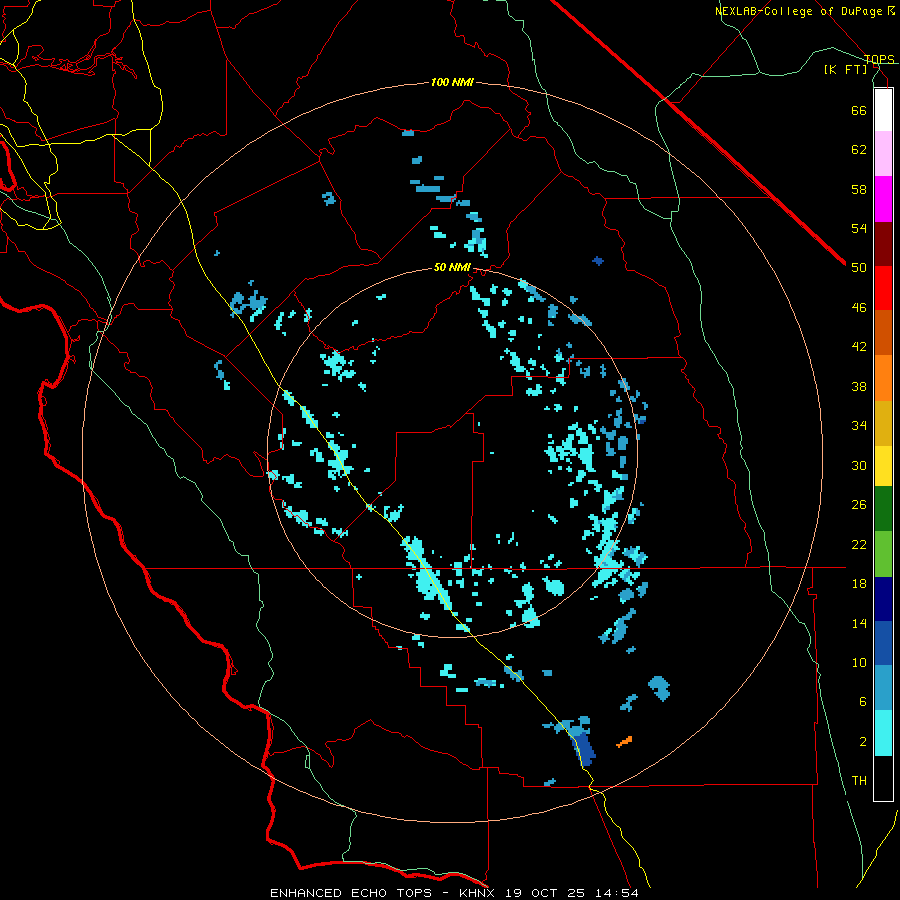This screenshot has height=900, width=900.
Task: Click the legend value 54
Action: [x=859, y=228]
